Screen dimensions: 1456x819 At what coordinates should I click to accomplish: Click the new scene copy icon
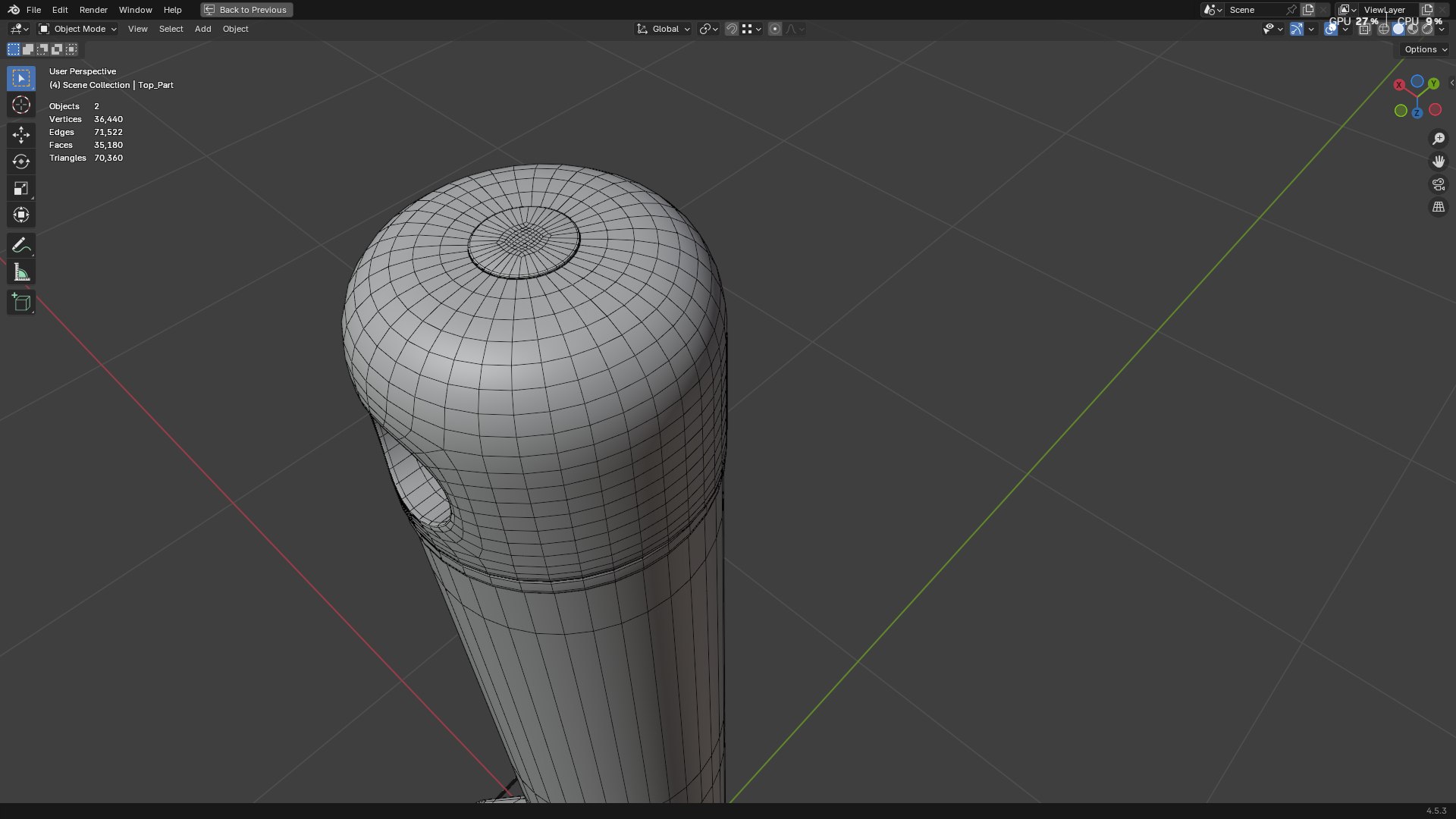coord(1308,10)
